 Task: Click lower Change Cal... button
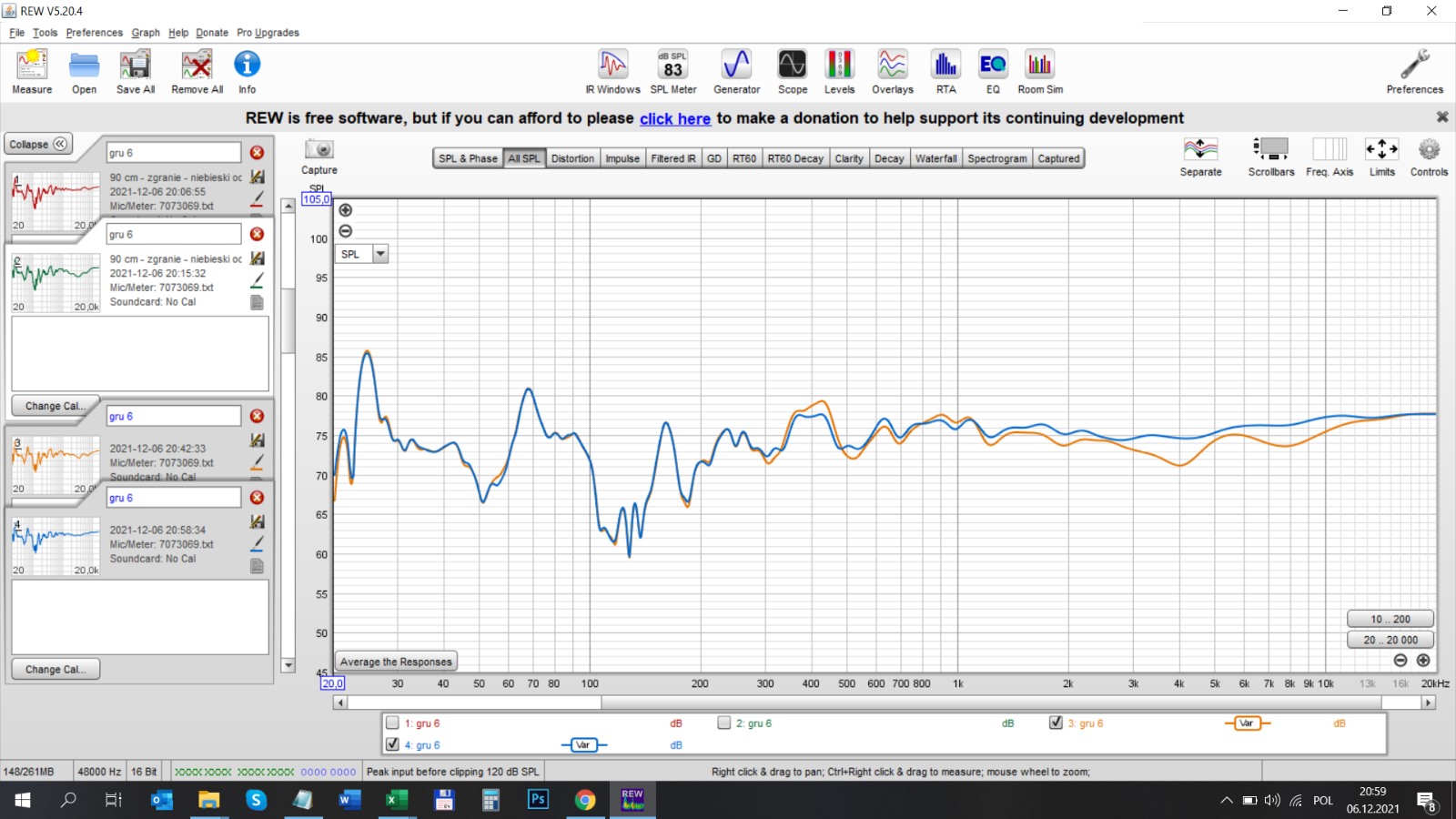click(56, 669)
